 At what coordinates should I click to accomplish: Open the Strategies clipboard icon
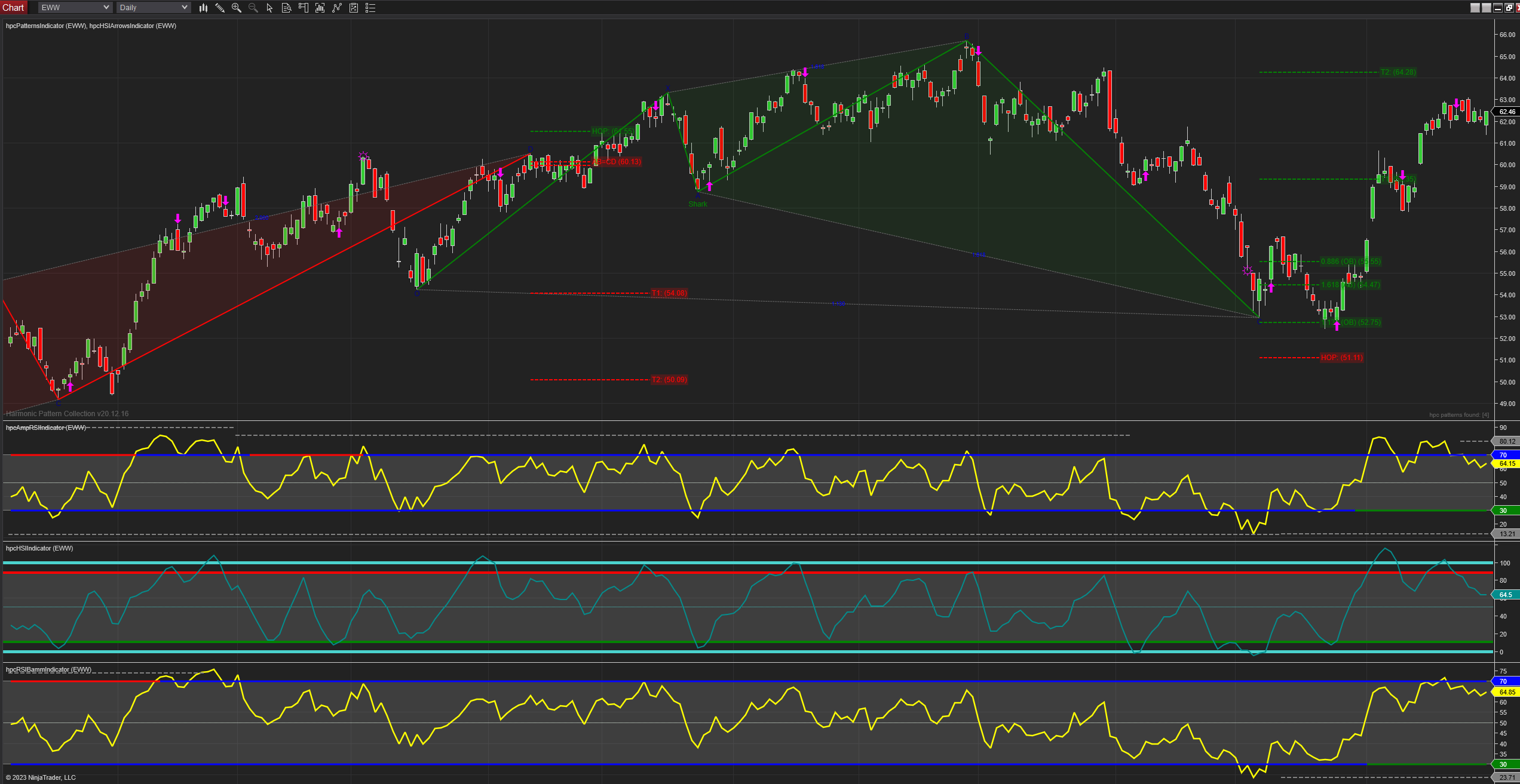[x=354, y=8]
